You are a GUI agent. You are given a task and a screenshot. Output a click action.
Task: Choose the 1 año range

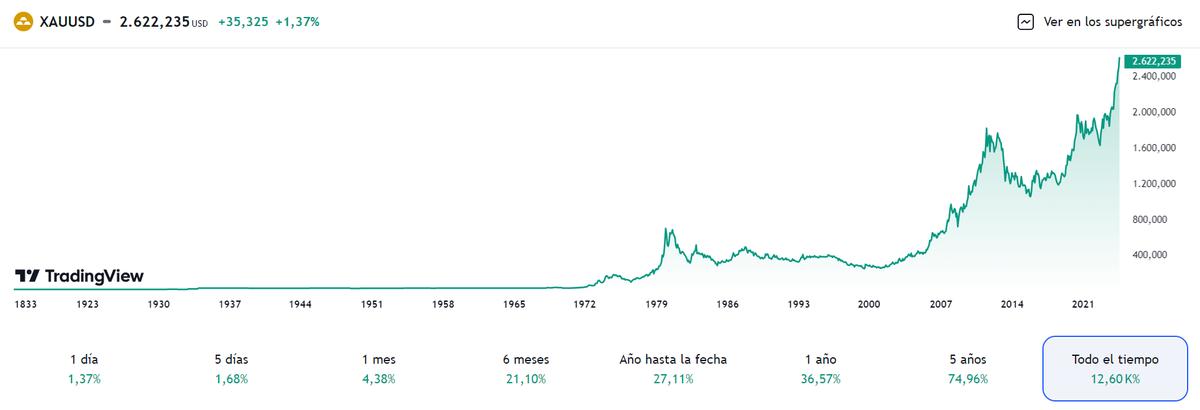[x=820, y=368]
